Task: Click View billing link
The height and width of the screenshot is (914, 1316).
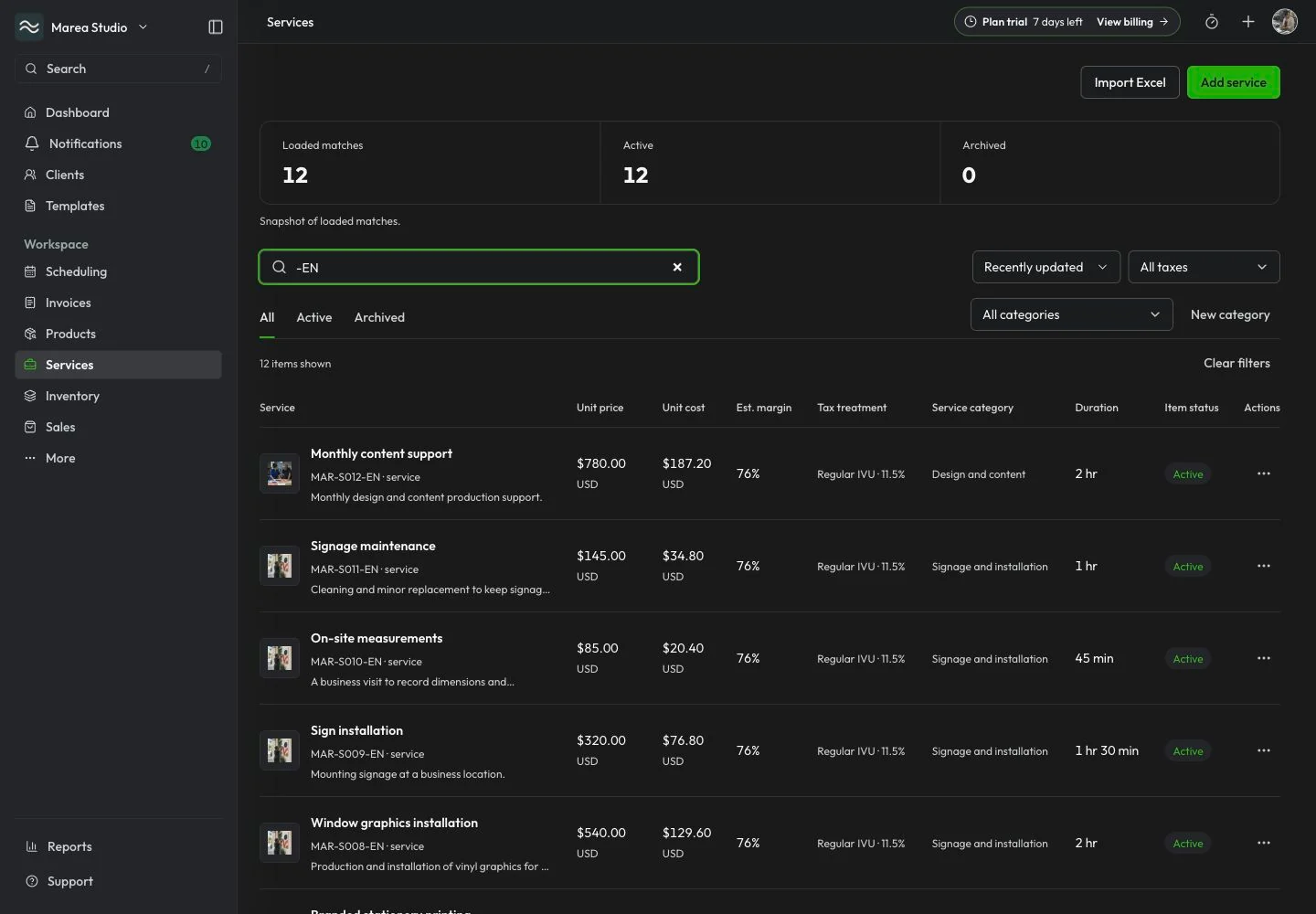Action: pos(1132,22)
